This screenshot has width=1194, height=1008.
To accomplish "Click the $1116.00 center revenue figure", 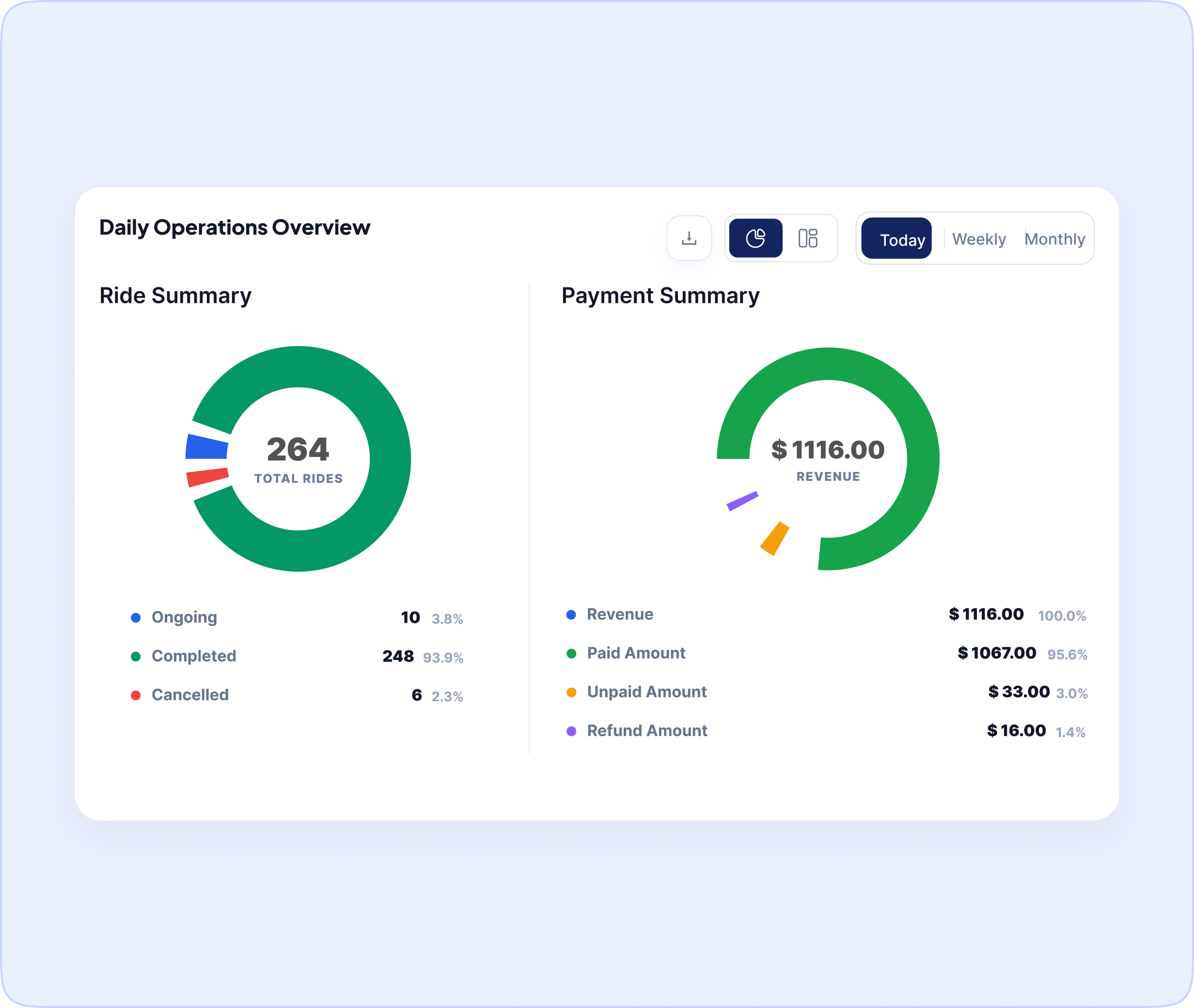I will [x=828, y=450].
